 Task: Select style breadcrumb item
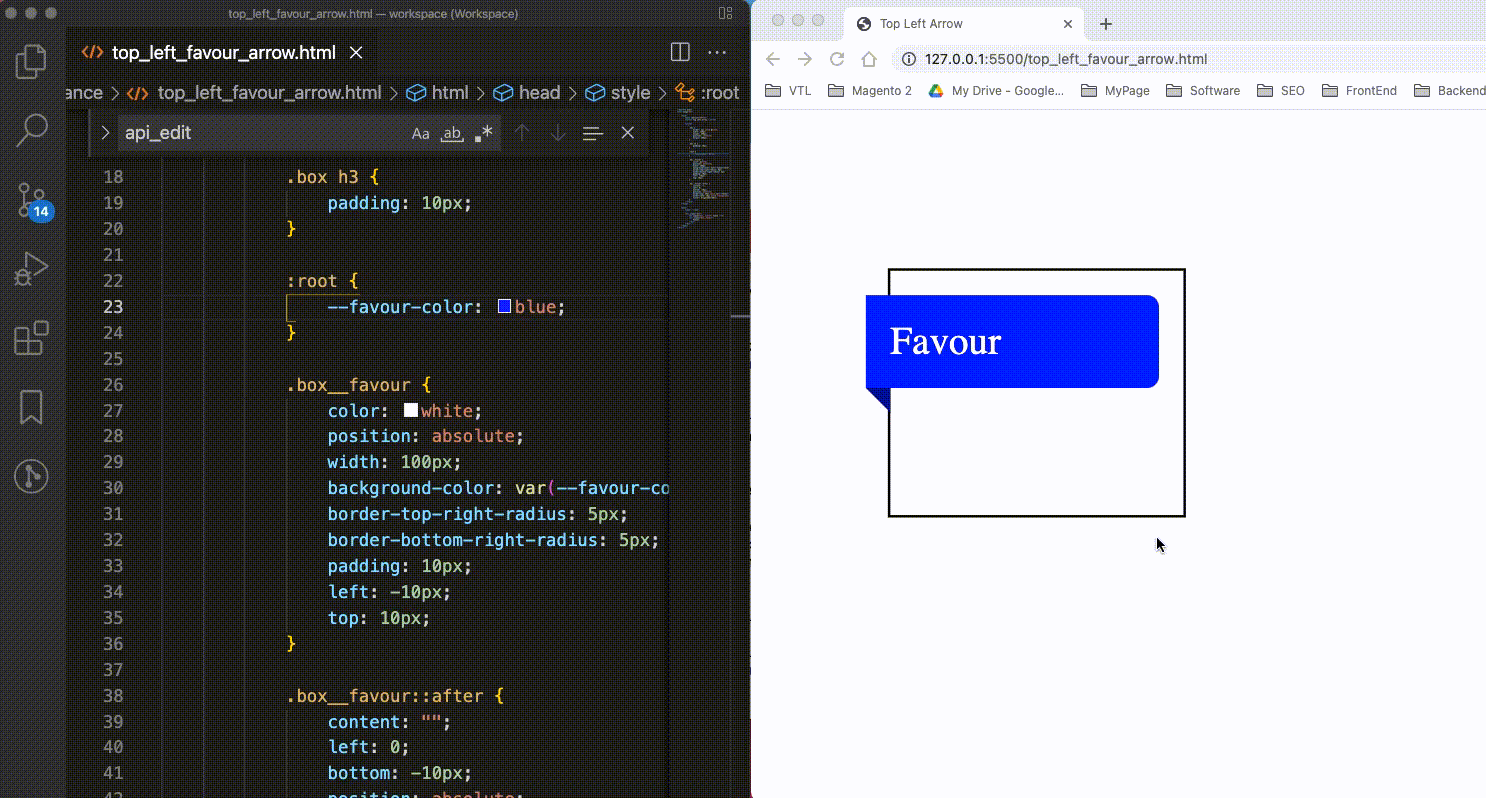618,93
